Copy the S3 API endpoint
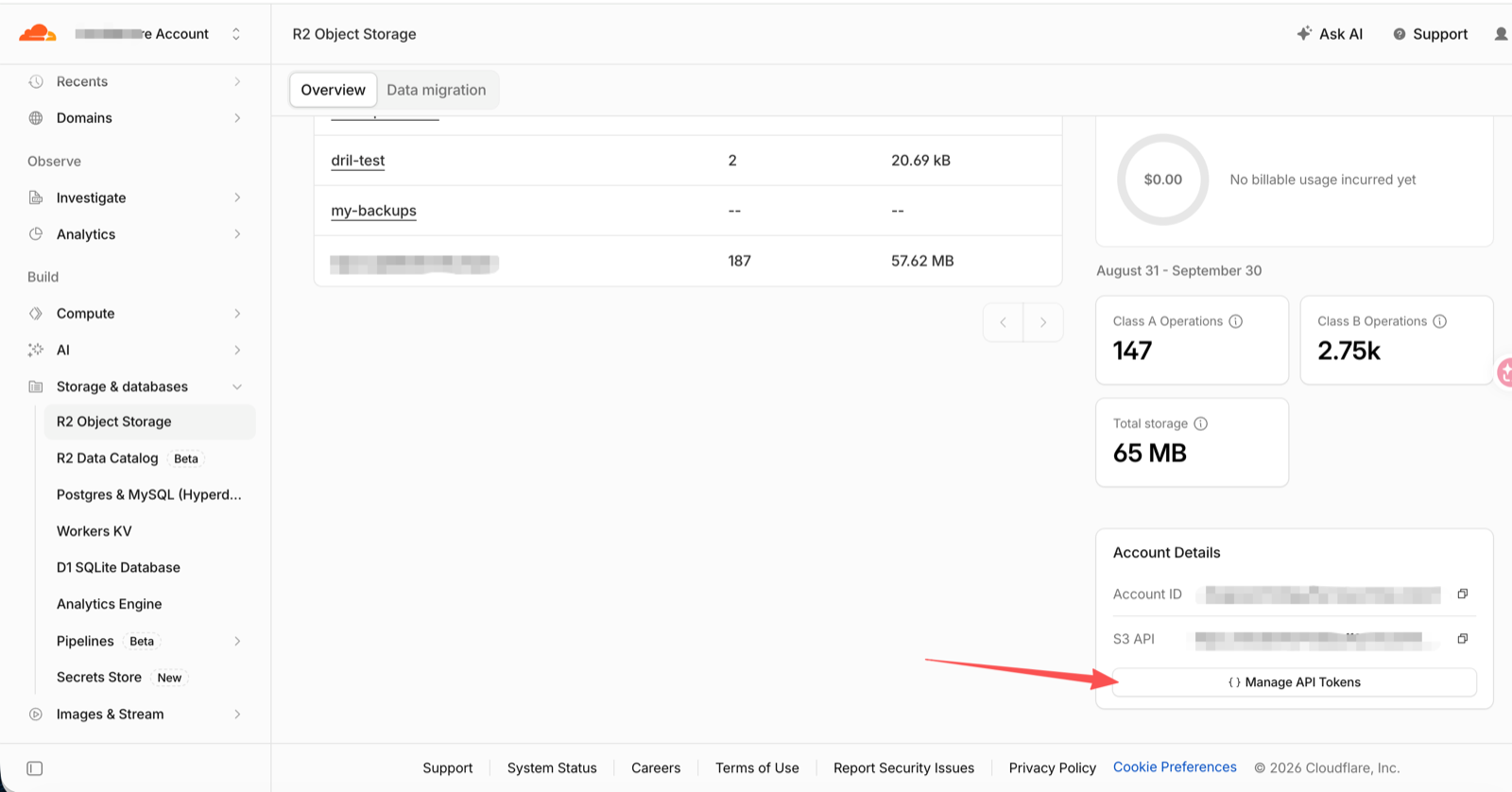The width and height of the screenshot is (1512, 792). pyautogui.click(x=1462, y=639)
